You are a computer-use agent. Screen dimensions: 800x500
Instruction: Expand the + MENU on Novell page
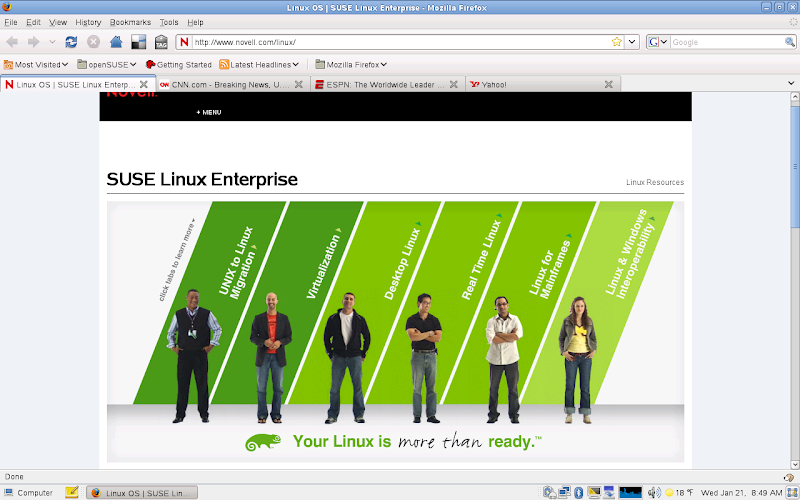click(209, 112)
